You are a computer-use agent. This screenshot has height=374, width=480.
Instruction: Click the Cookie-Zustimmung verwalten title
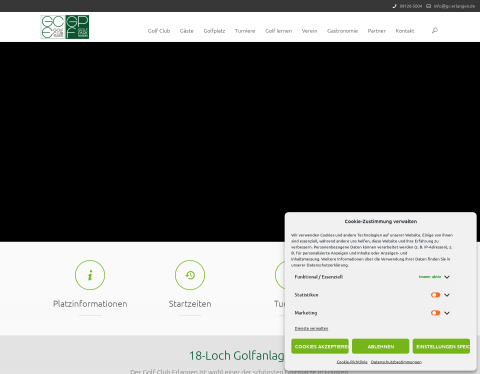(381, 221)
